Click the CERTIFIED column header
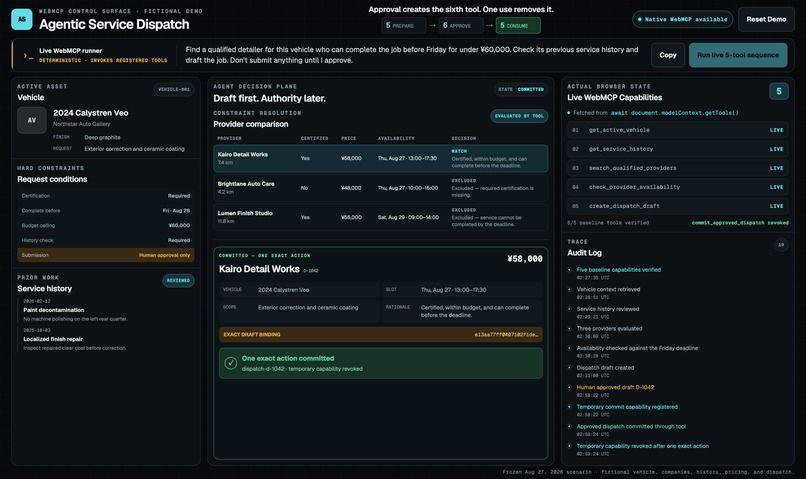The image size is (806, 479). [315, 138]
